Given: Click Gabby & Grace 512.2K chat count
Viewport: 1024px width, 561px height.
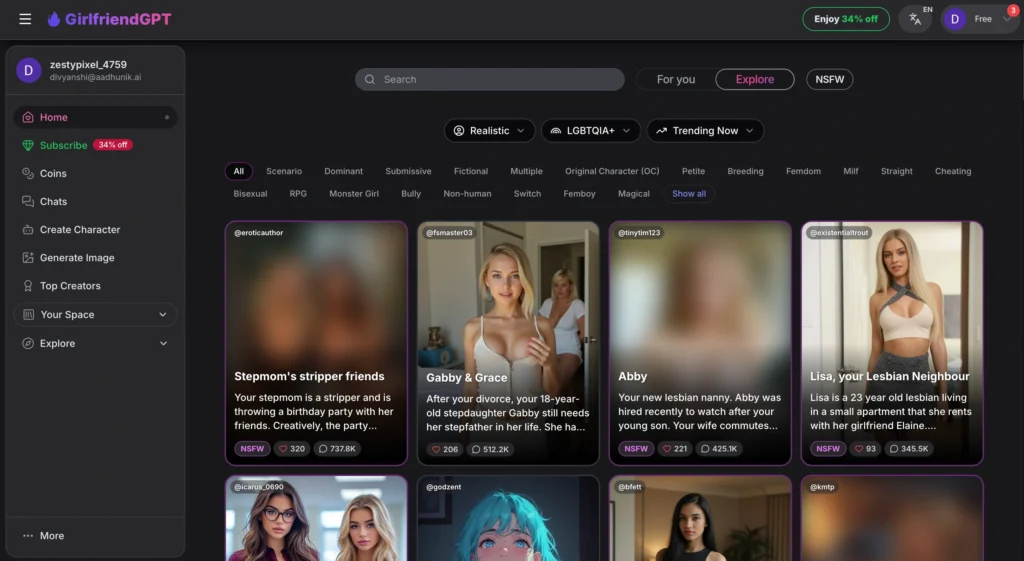Looking at the screenshot, I should pyautogui.click(x=490, y=449).
